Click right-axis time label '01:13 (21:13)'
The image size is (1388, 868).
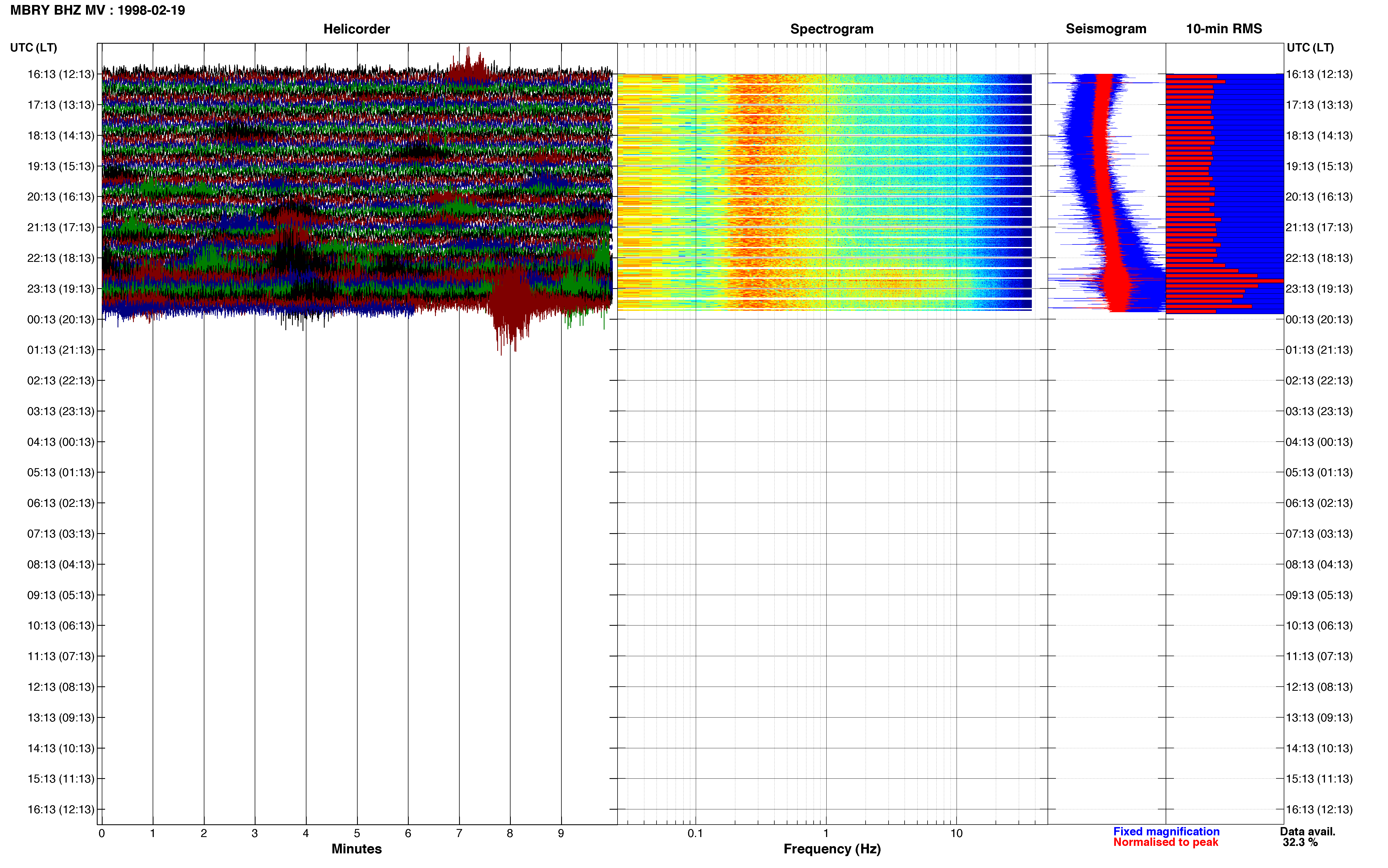click(x=1319, y=350)
